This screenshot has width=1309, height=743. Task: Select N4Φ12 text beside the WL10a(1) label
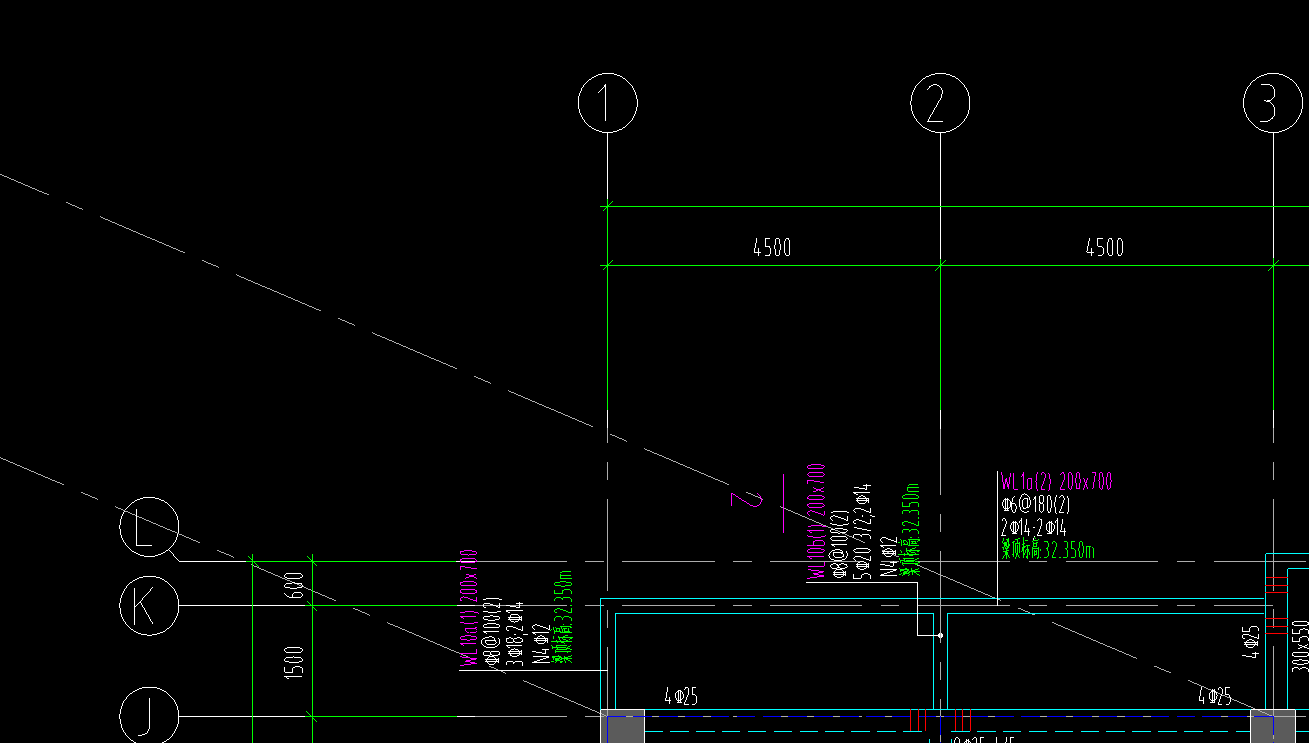(539, 644)
